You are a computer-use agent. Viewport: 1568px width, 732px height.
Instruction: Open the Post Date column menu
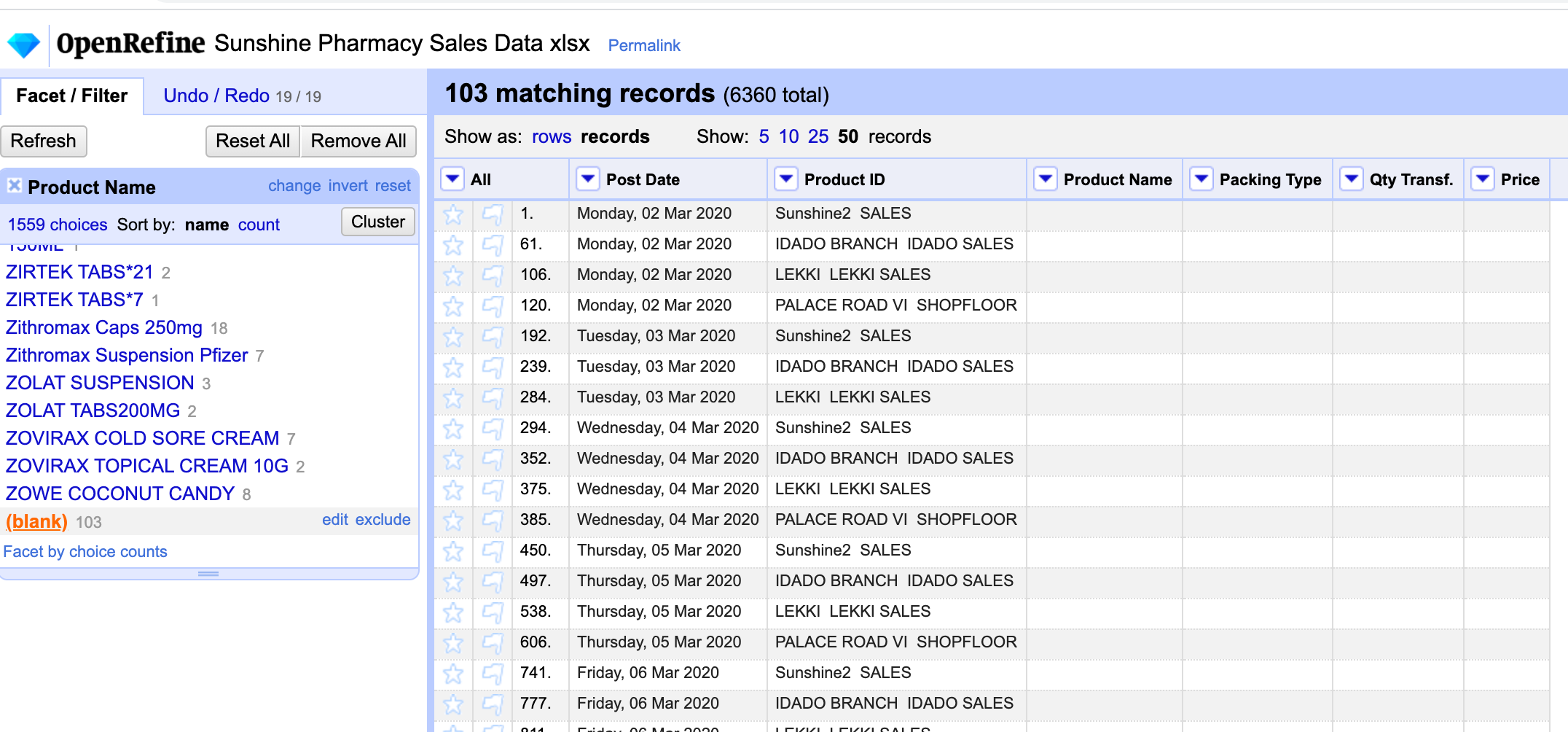click(587, 179)
